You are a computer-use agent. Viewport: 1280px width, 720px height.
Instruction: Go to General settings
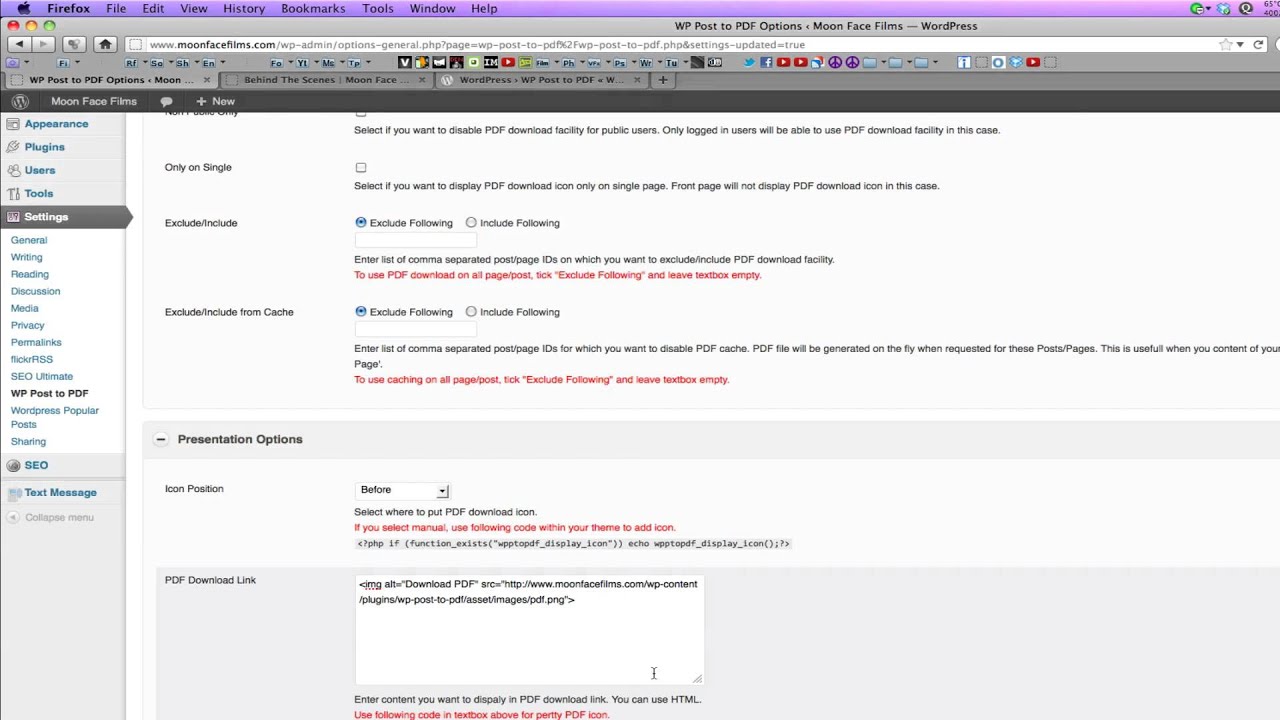pos(29,240)
